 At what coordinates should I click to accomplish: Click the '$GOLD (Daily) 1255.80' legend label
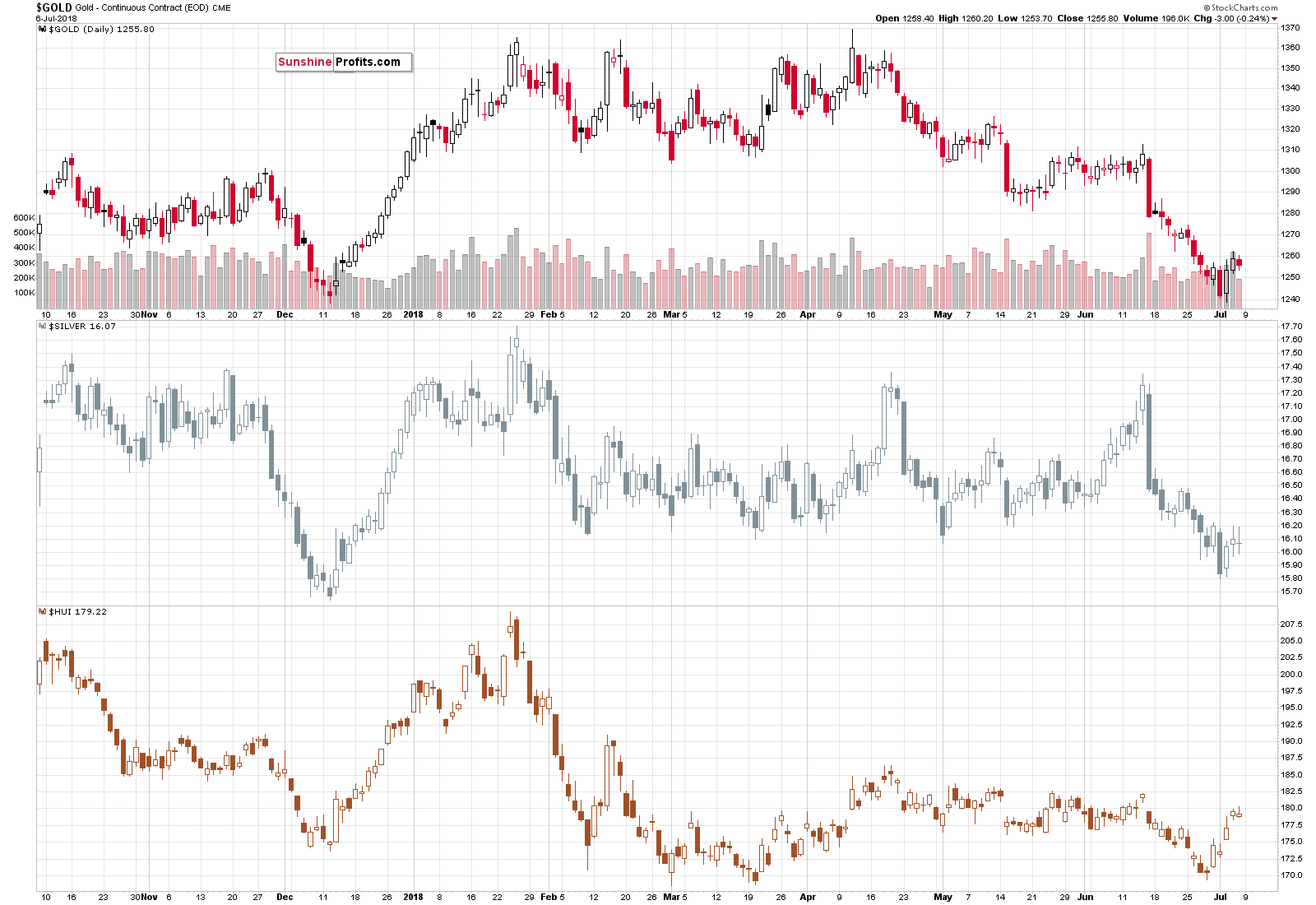coord(101,29)
